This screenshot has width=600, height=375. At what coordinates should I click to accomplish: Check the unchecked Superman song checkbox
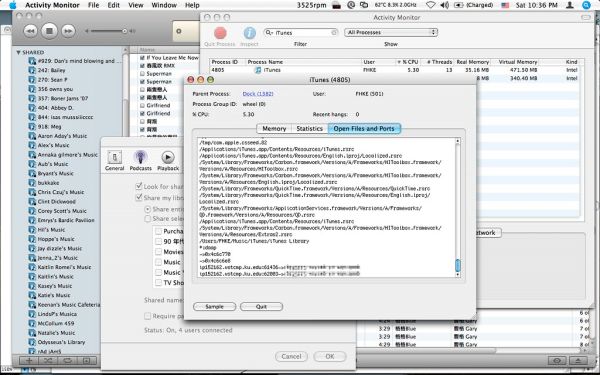point(142,73)
